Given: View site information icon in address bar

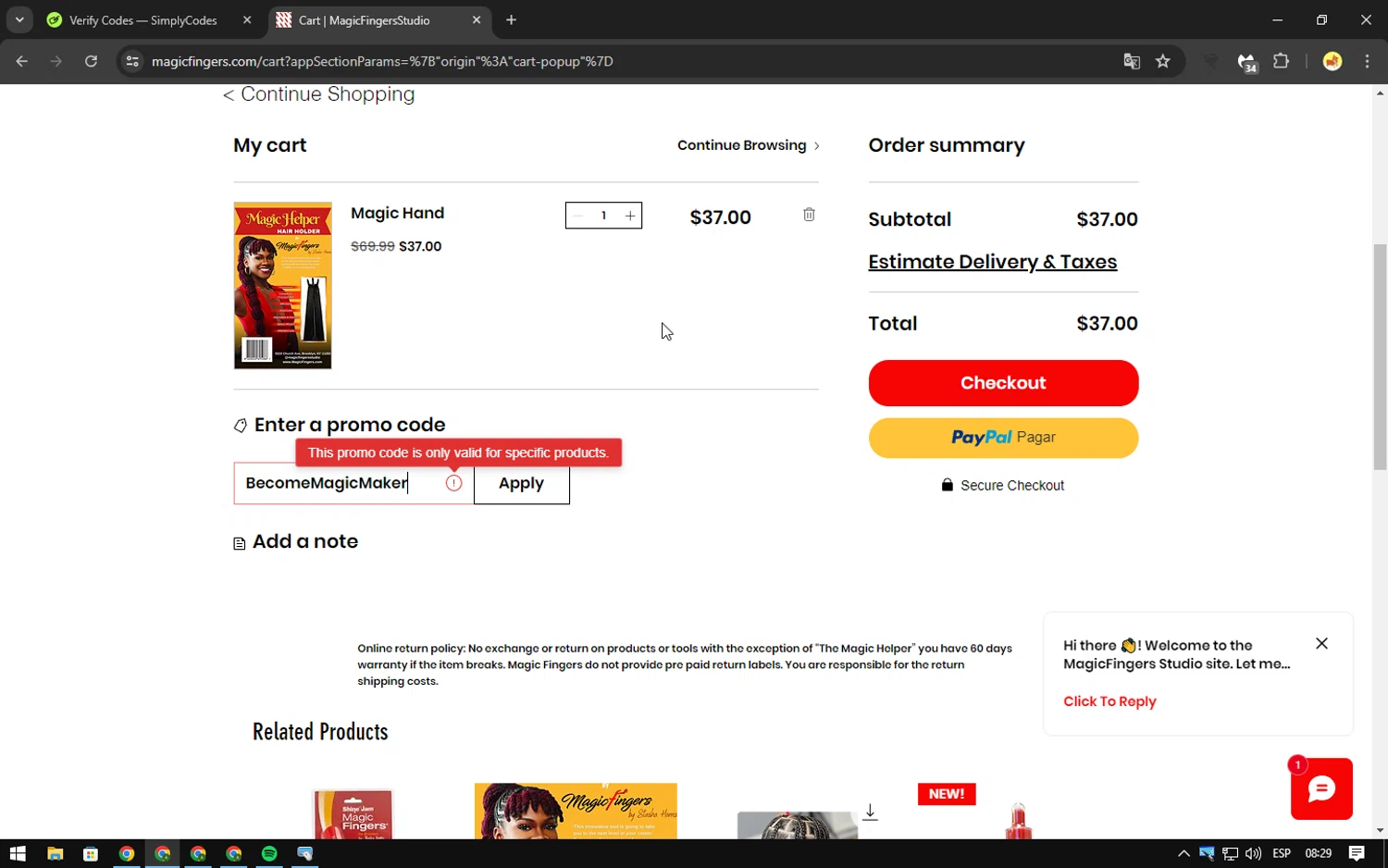Looking at the screenshot, I should 132,61.
